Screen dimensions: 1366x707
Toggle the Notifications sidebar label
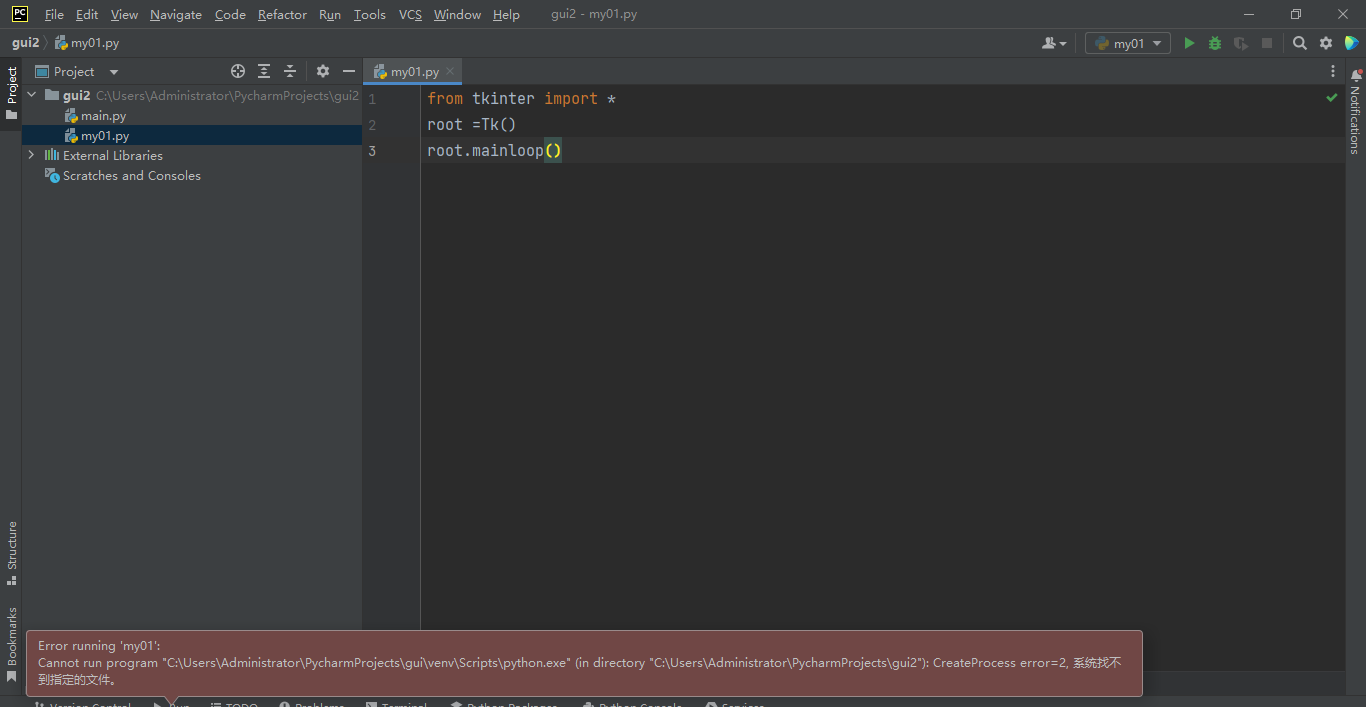(x=1355, y=119)
